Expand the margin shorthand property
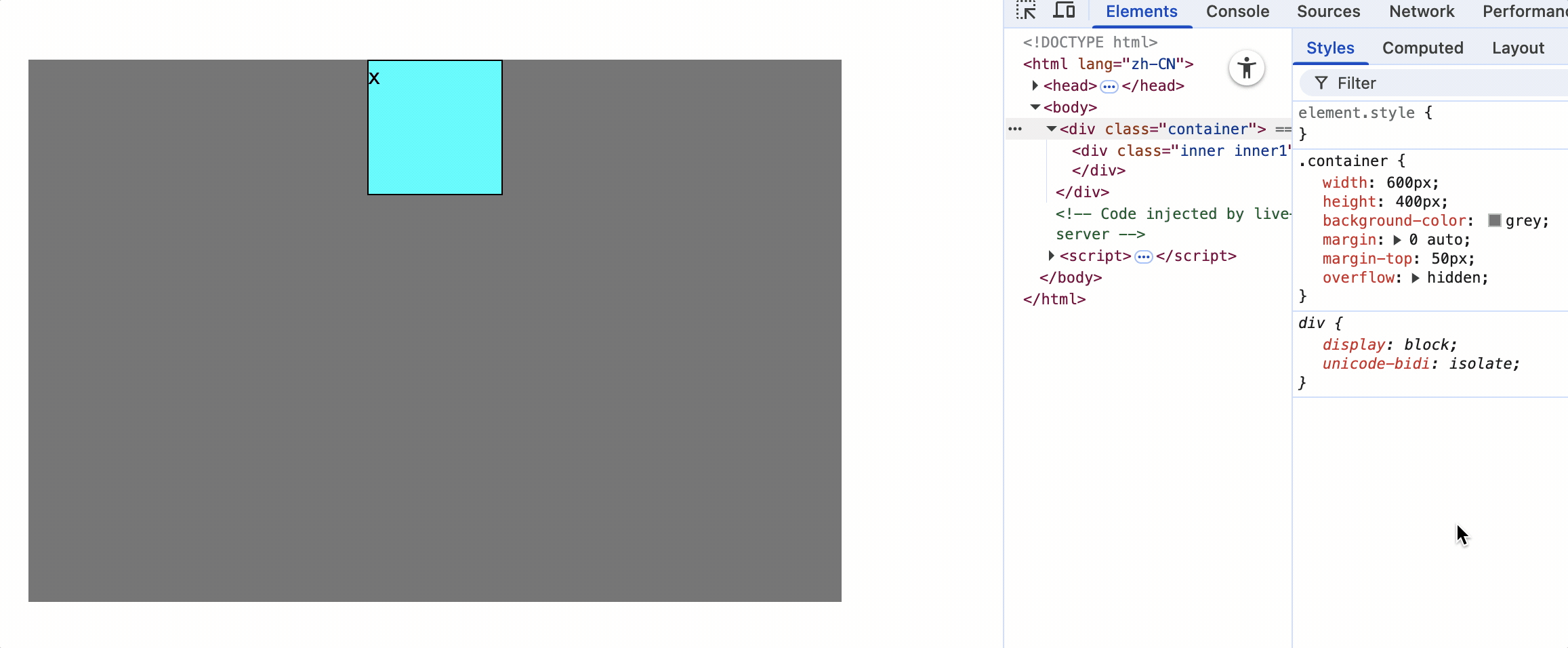 coord(1397,240)
